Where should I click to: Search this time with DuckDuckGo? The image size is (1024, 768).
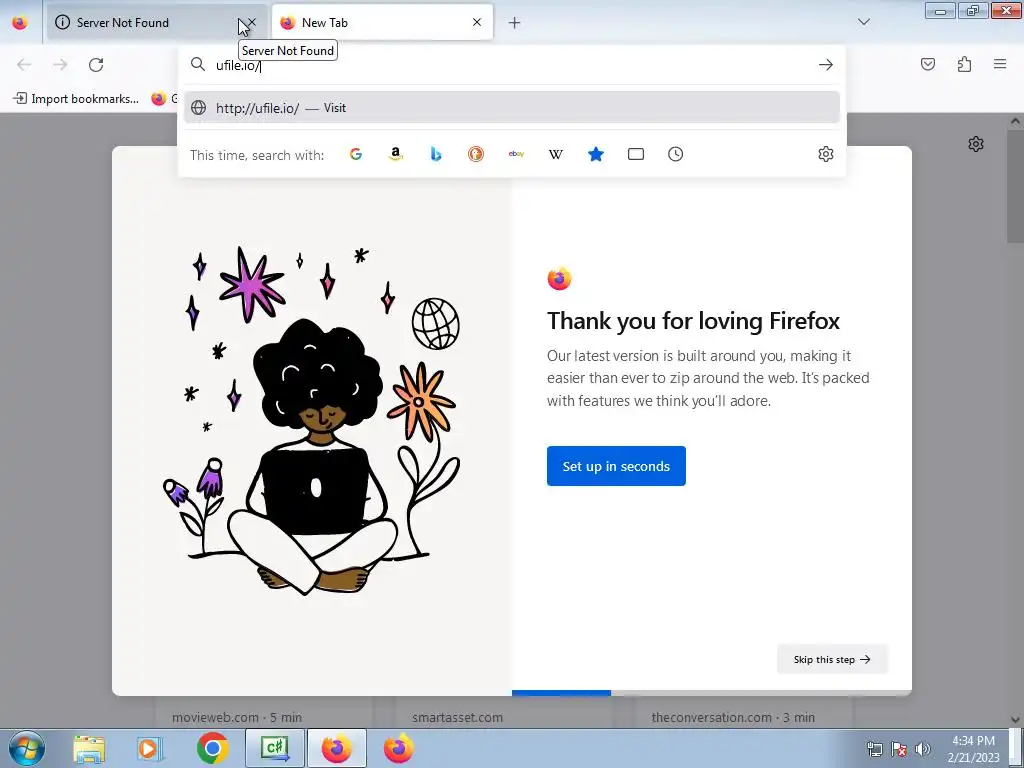coord(476,154)
